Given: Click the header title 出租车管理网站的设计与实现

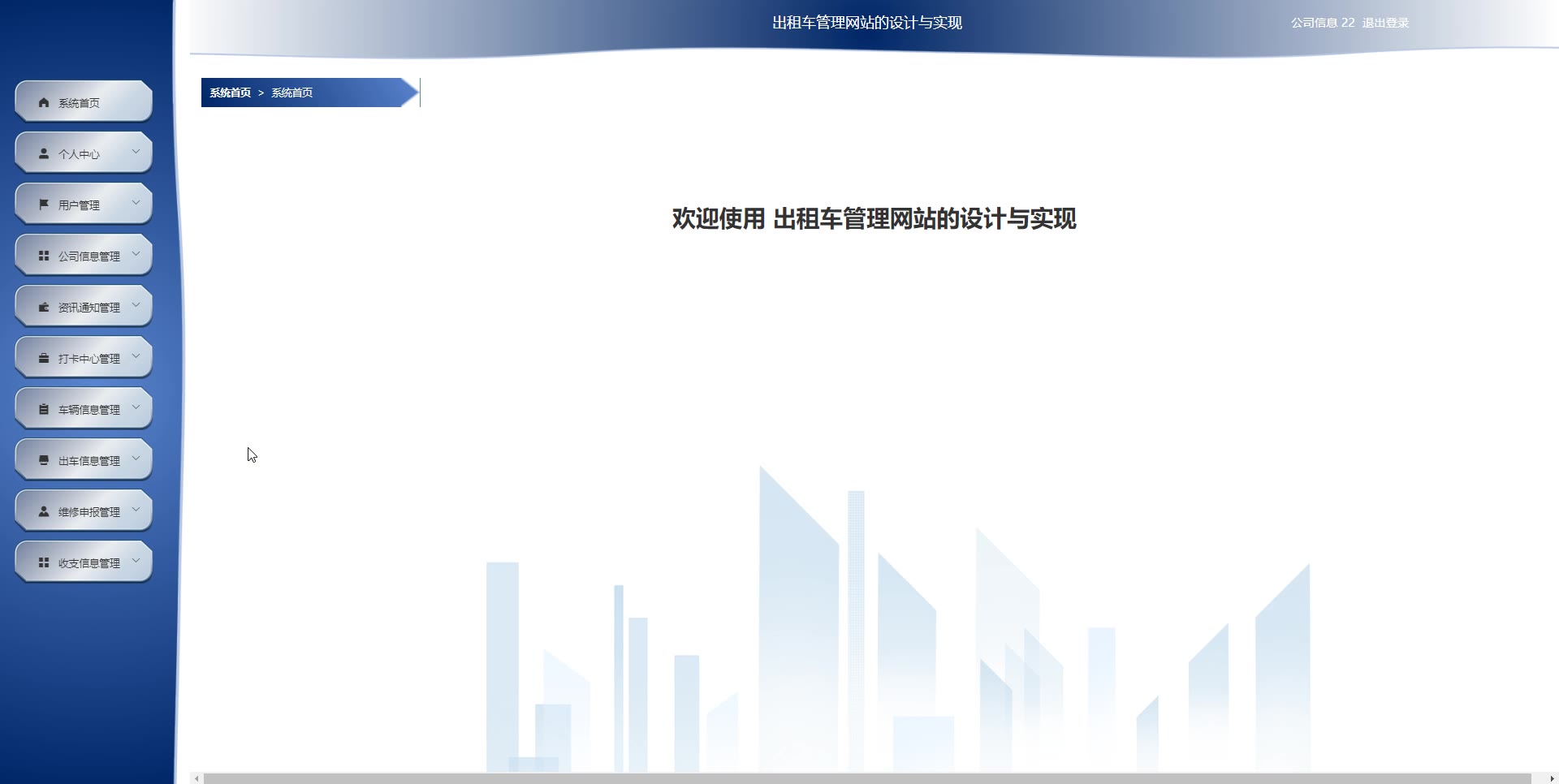Looking at the screenshot, I should (867, 23).
